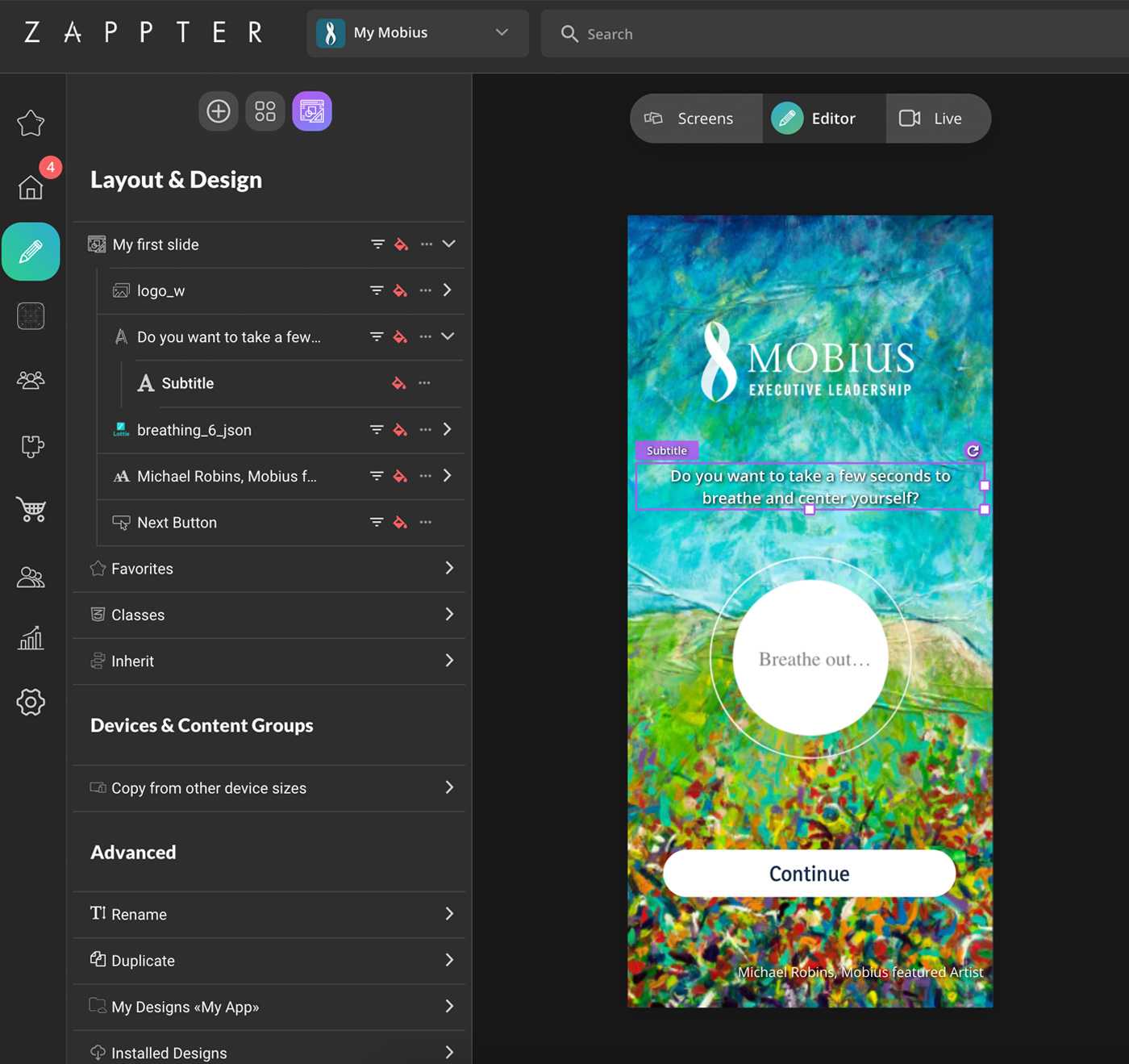
Task: Select the Next Button tree item
Action: pos(177,523)
